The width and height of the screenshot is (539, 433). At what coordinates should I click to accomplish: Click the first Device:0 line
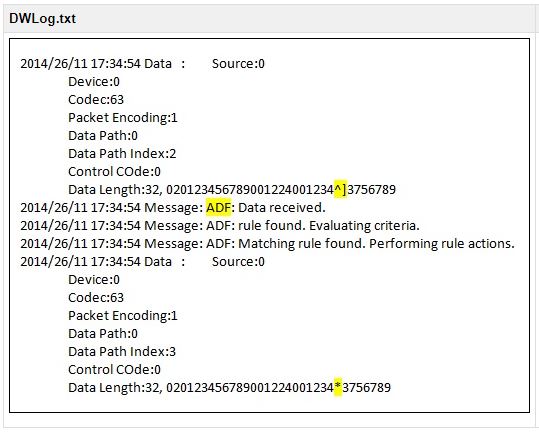(x=94, y=82)
